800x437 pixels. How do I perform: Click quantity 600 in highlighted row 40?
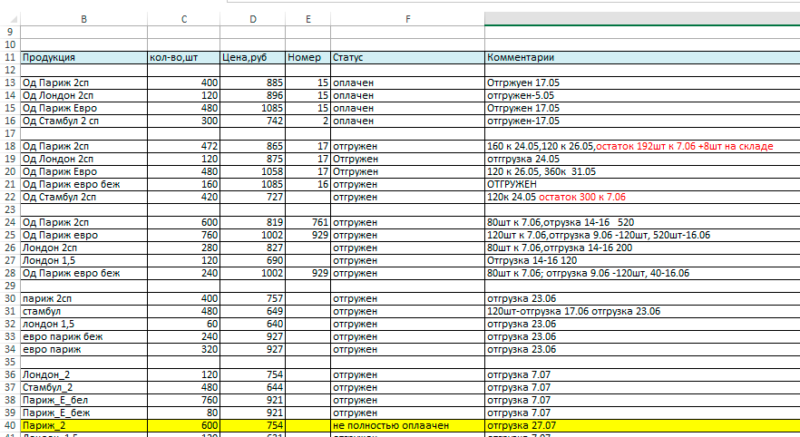click(184, 426)
